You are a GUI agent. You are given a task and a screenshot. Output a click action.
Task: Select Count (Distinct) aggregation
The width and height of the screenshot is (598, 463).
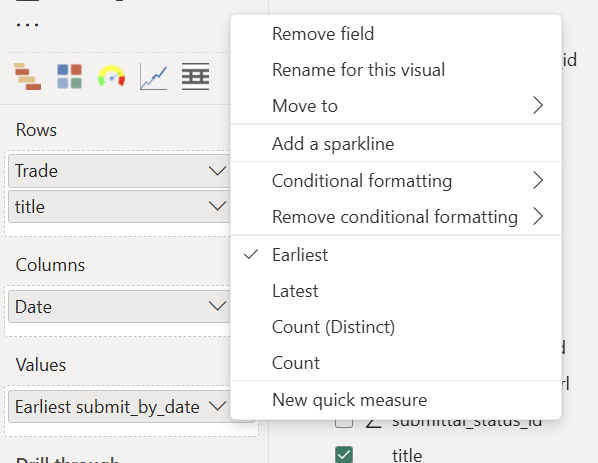coord(396,326)
